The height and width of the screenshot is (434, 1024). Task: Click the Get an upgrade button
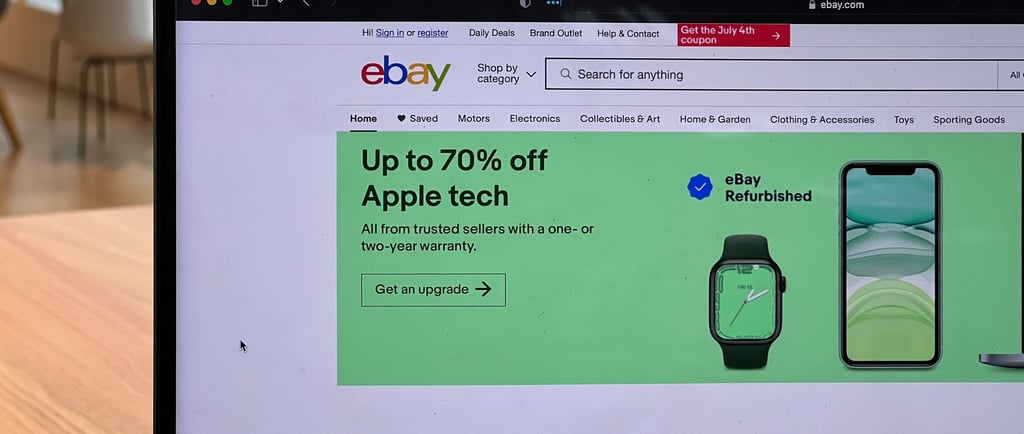(x=433, y=290)
